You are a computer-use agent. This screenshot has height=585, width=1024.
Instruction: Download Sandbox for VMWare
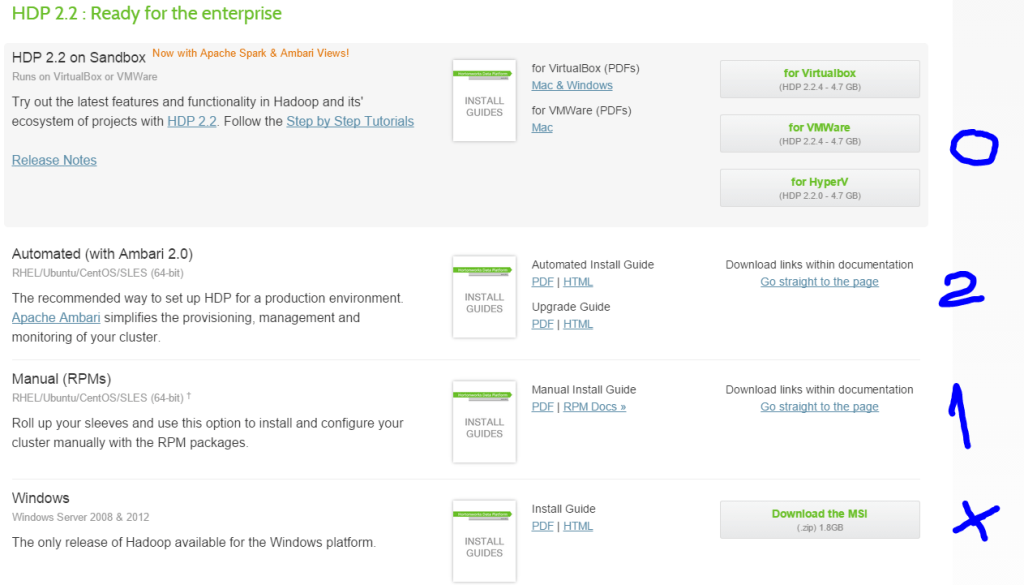(819, 133)
